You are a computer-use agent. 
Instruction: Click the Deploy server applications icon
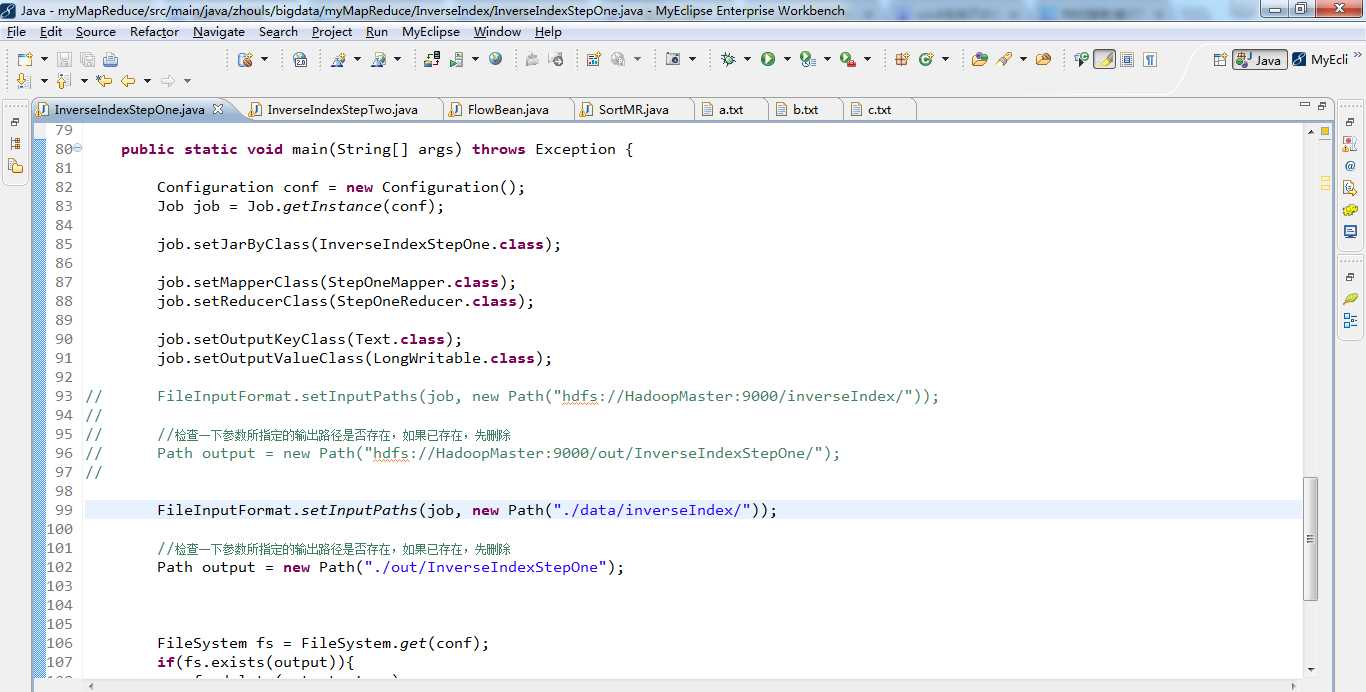[x=432, y=60]
